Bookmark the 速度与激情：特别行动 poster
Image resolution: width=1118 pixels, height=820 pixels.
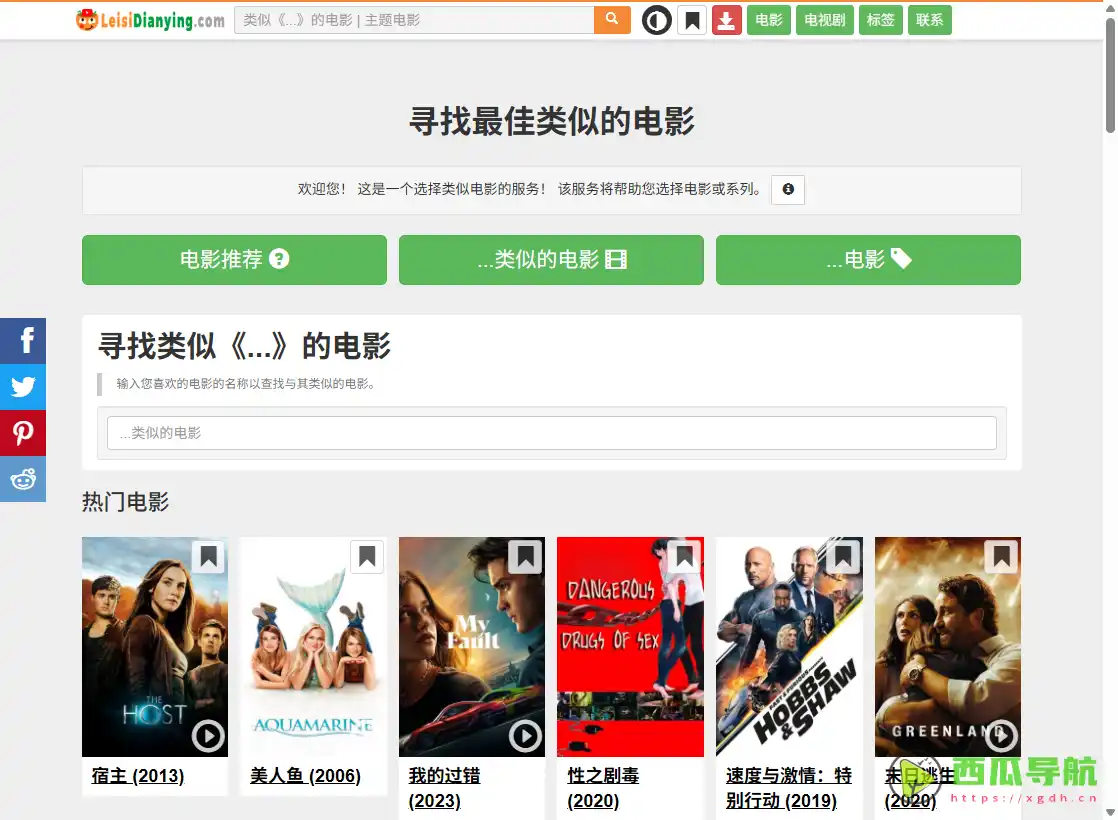pyautogui.click(x=842, y=557)
